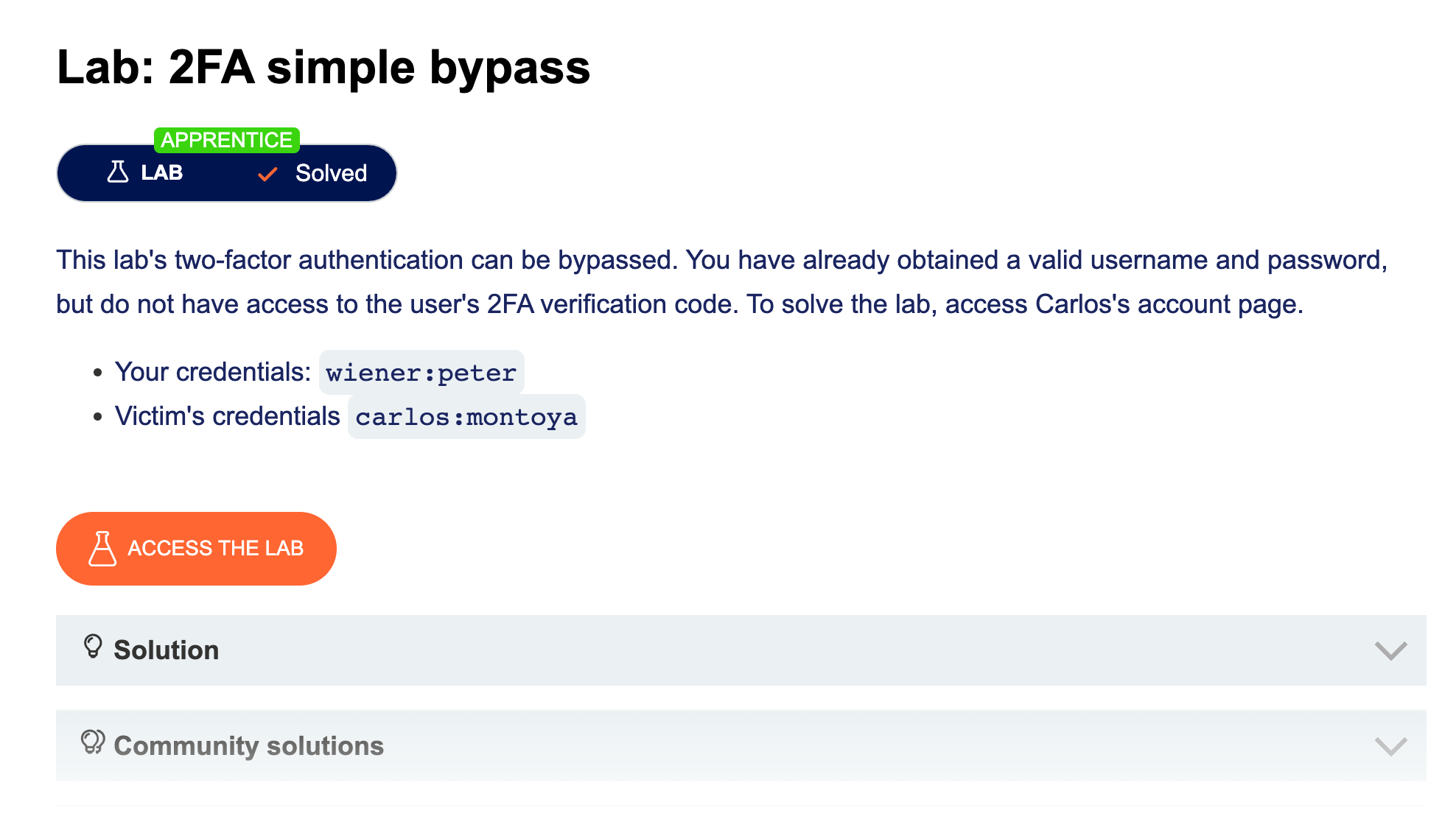Click the LAB text in the status pill
This screenshot has height=822, width=1456.
tap(162, 173)
